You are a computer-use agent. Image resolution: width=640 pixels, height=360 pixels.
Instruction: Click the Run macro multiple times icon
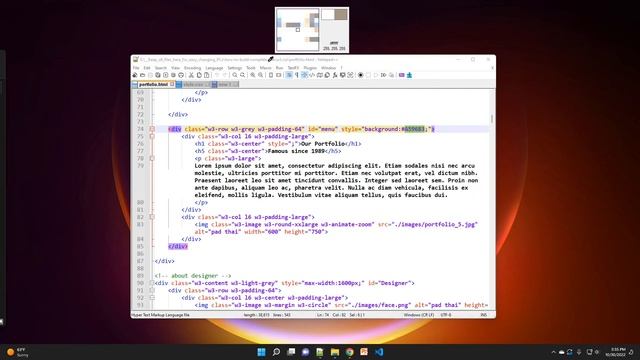[x=383, y=75]
